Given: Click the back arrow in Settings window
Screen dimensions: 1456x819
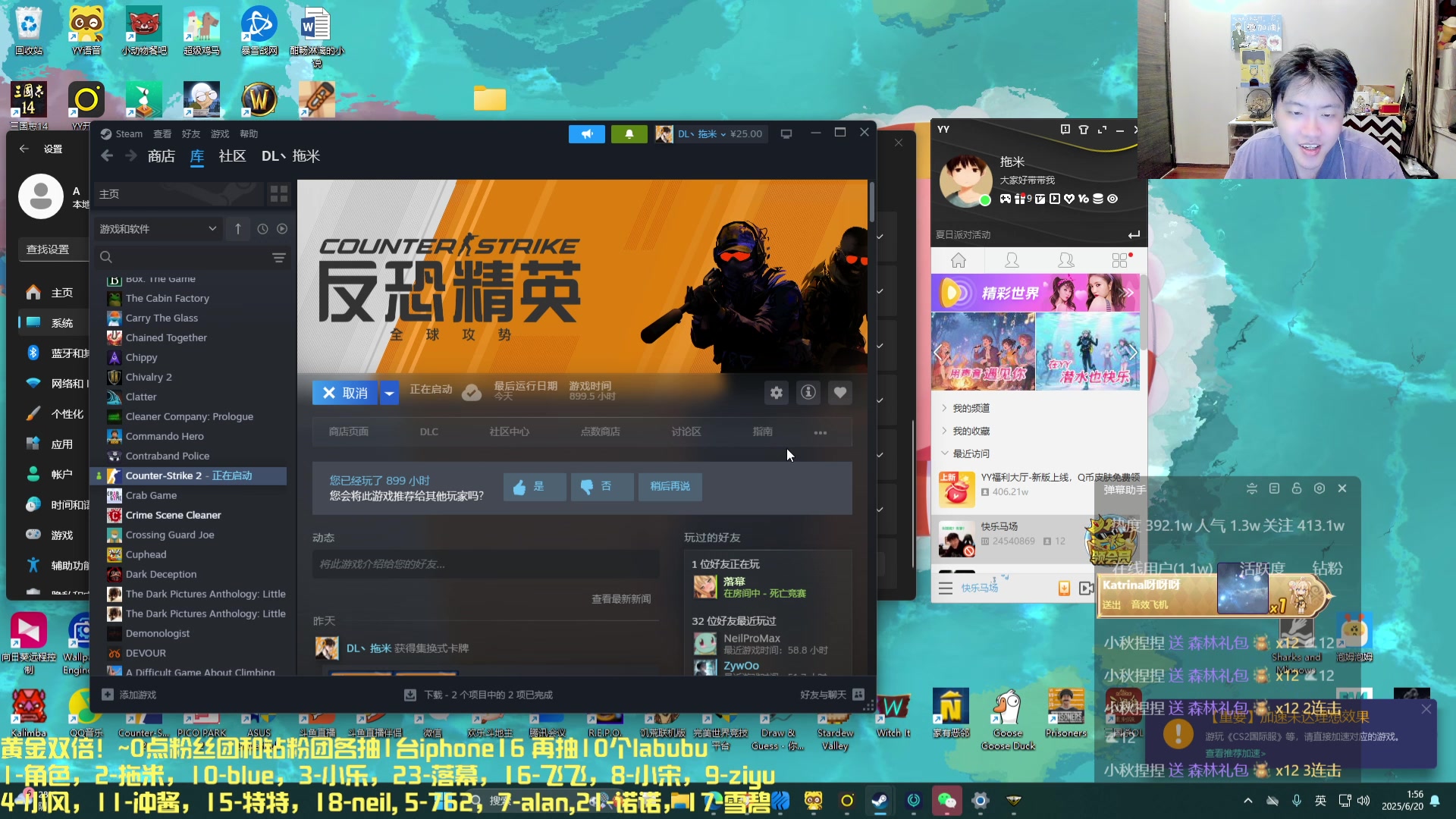Looking at the screenshot, I should [24, 149].
